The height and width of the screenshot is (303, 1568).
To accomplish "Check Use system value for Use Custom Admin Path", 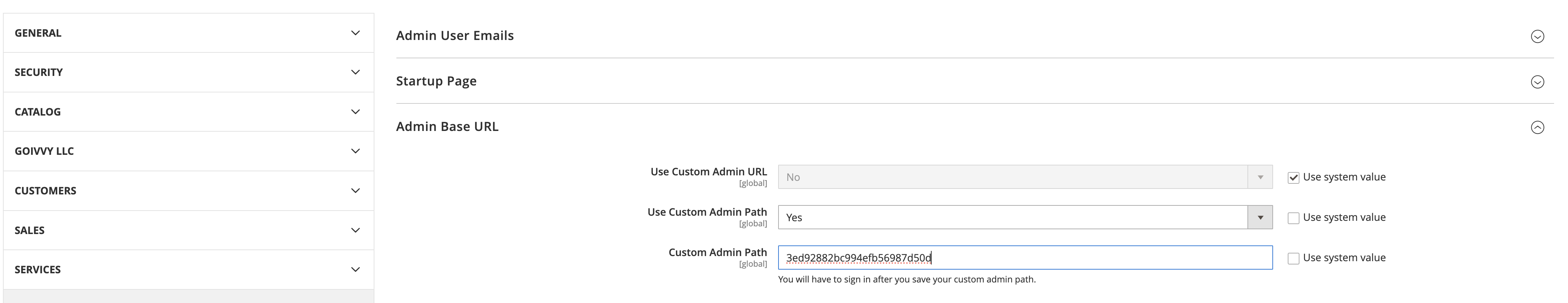I will pos(1294,218).
